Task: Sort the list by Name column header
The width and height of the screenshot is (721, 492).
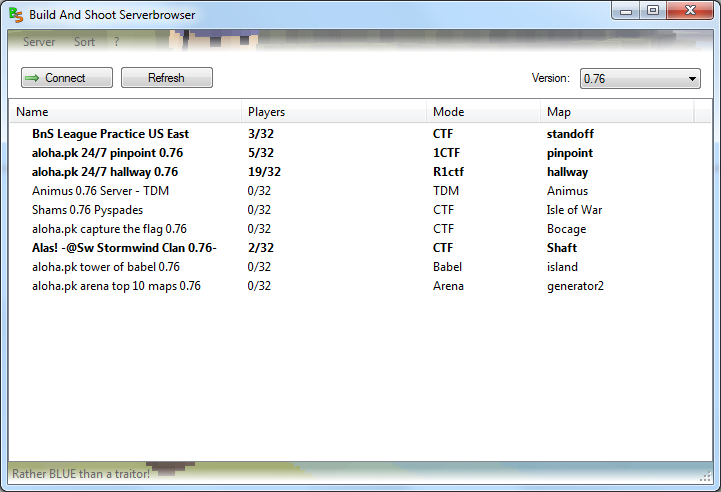Action: click(32, 112)
